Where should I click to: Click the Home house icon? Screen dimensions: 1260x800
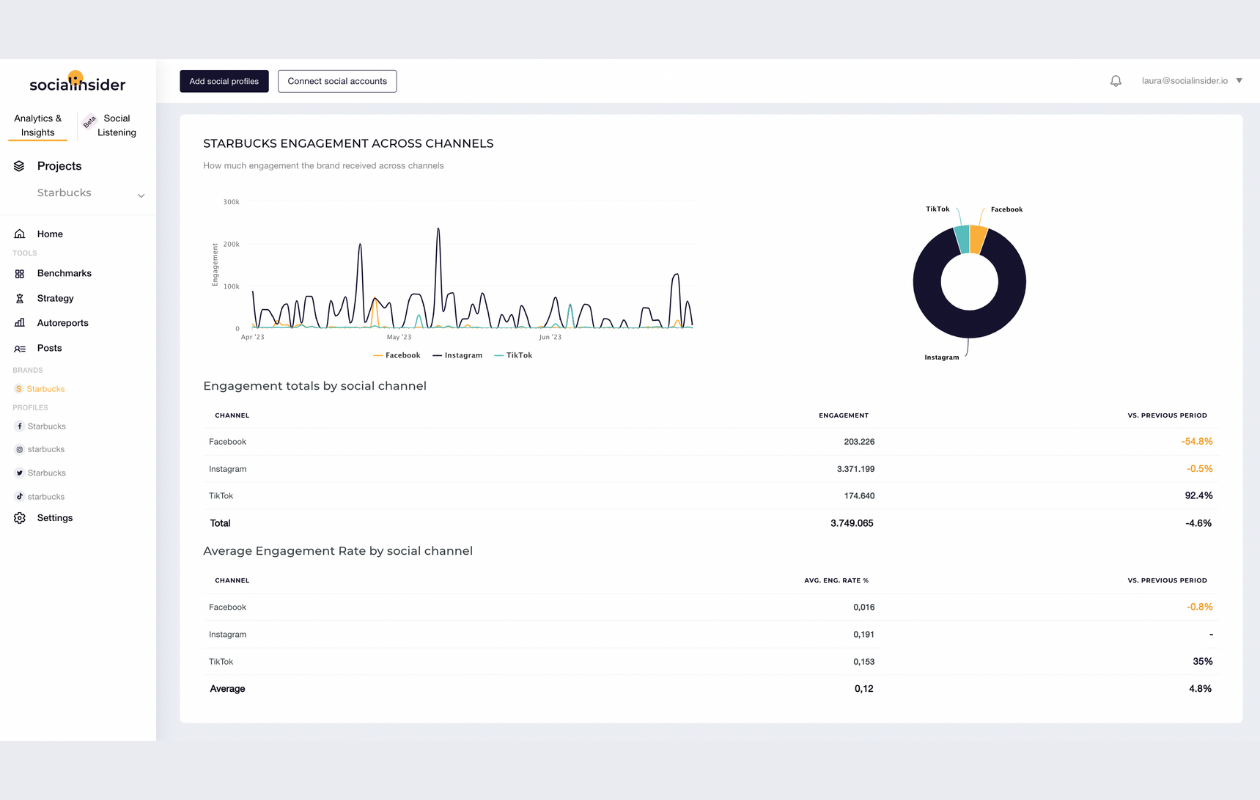coord(19,234)
